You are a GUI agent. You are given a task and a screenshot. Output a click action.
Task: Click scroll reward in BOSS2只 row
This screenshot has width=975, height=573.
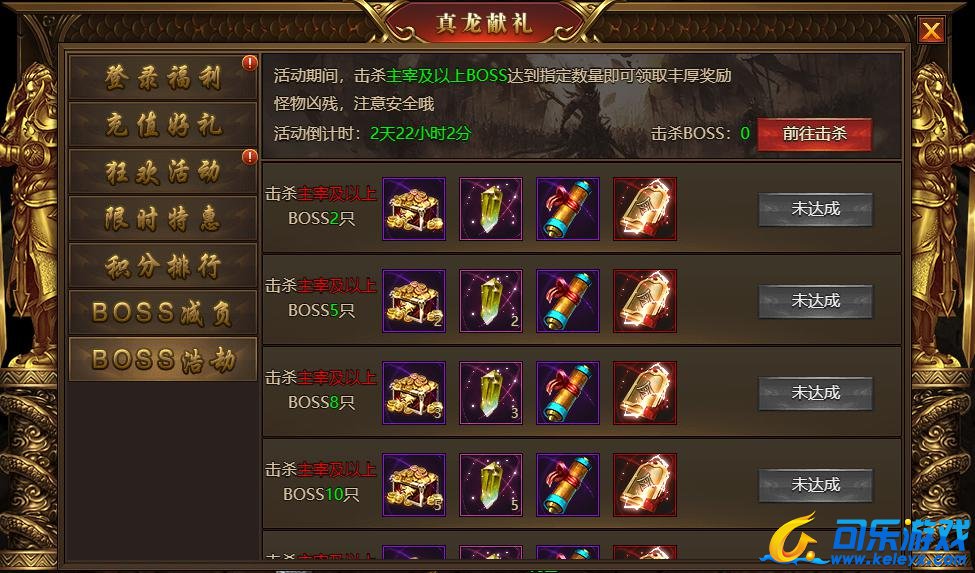point(568,209)
